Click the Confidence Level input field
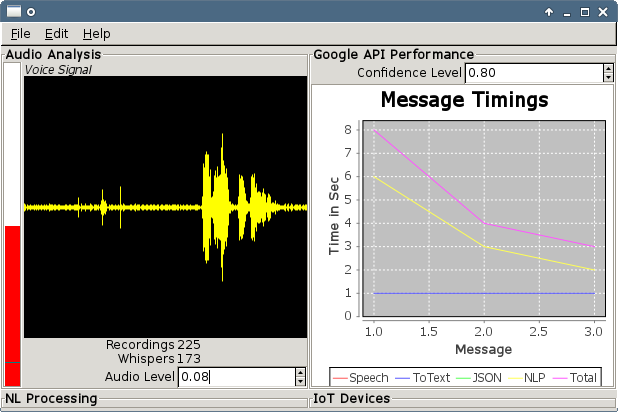The width and height of the screenshot is (618, 412). [x=534, y=73]
